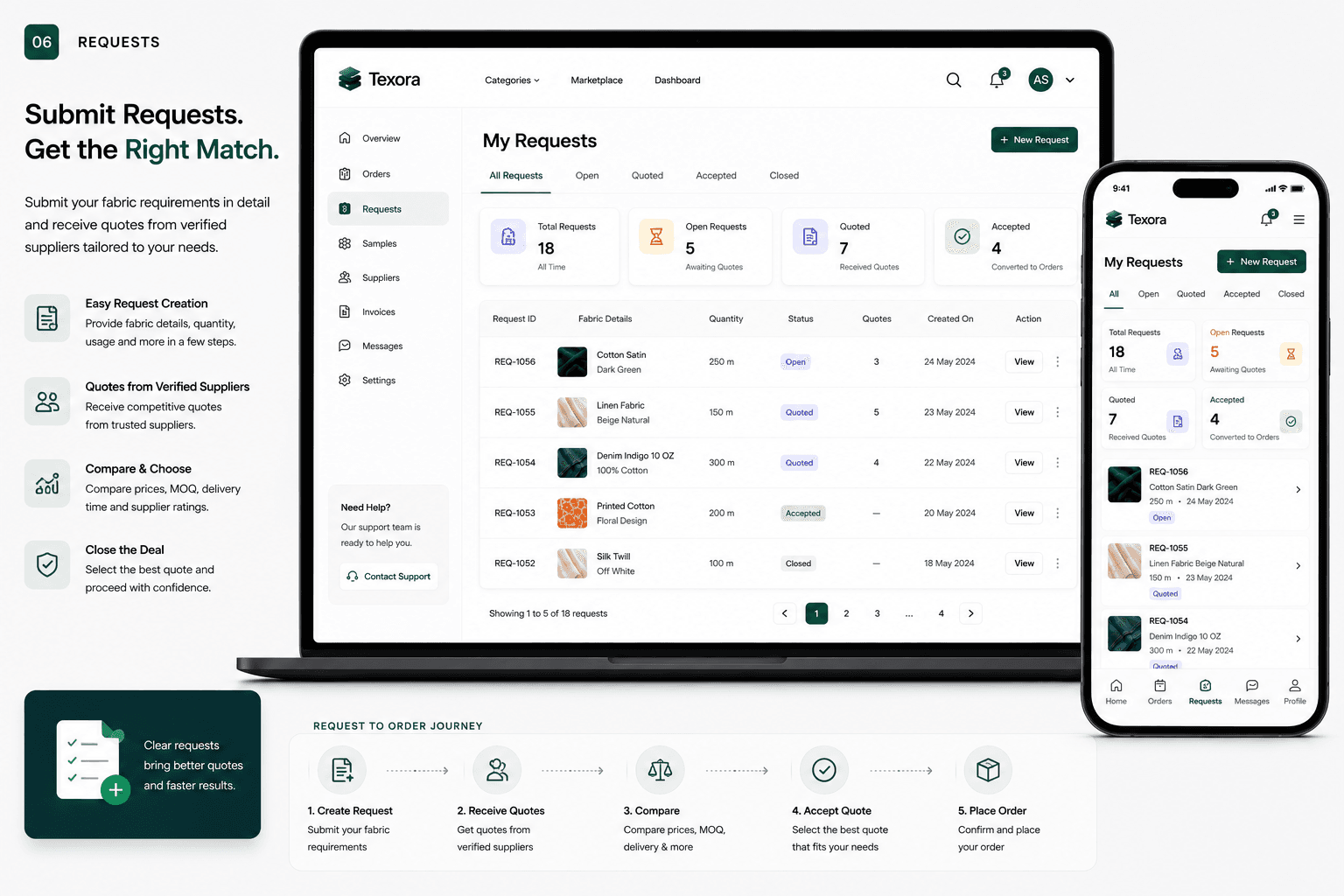Switch to the Open tab on laptop
Image resolution: width=1344 pixels, height=896 pixels.
[587, 176]
